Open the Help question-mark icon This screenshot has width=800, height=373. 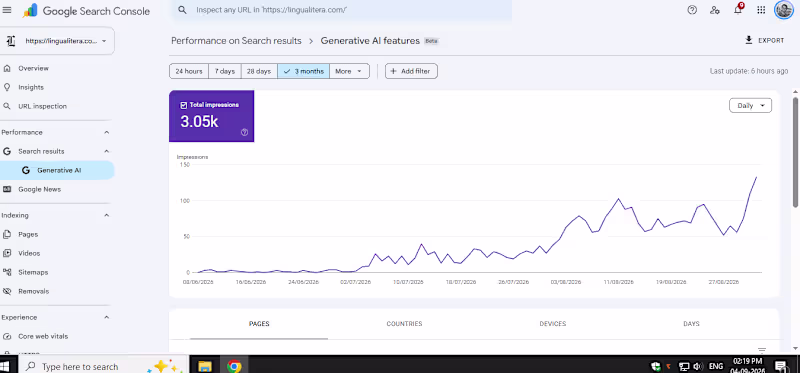692,10
